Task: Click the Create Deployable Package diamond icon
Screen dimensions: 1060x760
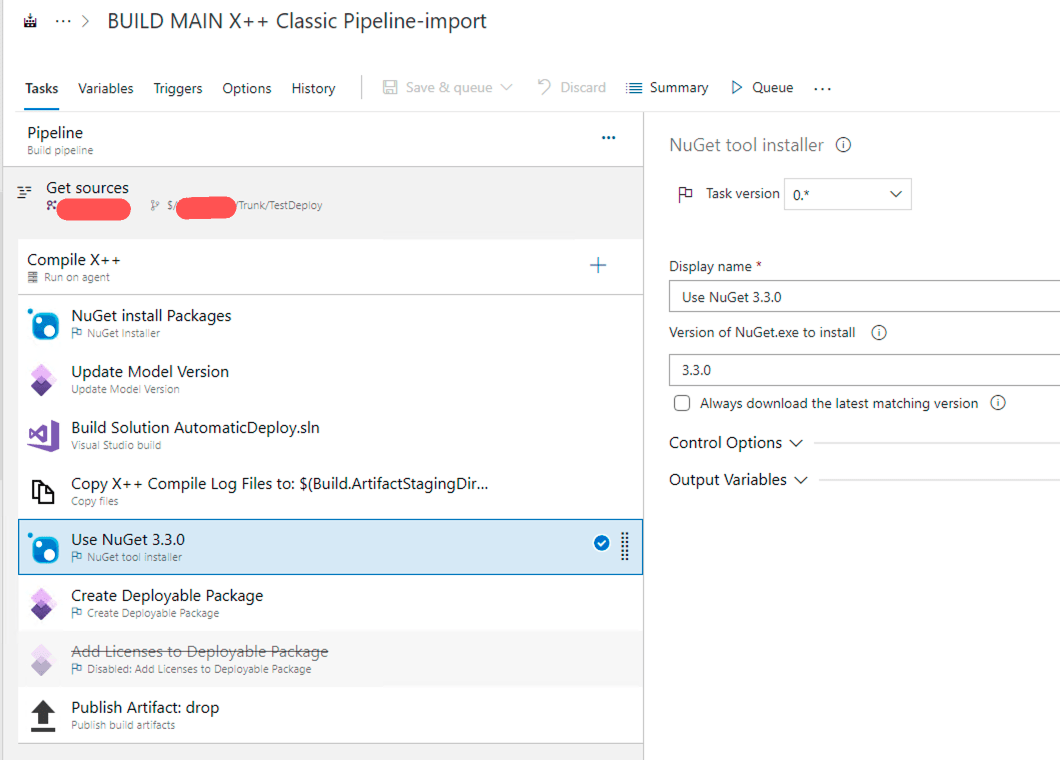Action: click(x=42, y=604)
